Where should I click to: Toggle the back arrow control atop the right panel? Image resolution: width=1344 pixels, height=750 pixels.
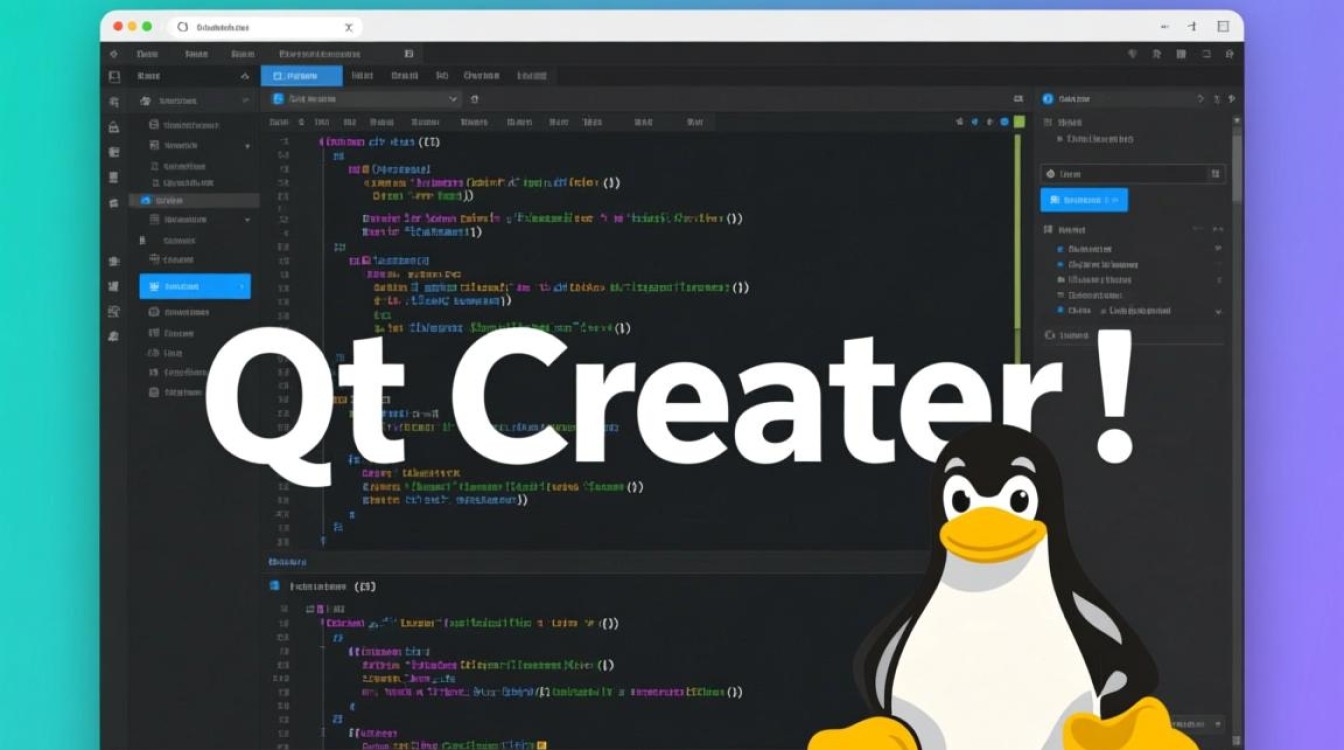click(x=1200, y=98)
